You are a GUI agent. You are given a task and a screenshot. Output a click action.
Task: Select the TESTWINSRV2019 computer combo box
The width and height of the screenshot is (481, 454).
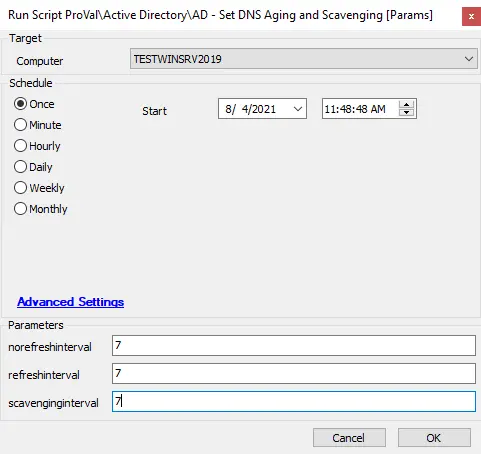[304, 59]
